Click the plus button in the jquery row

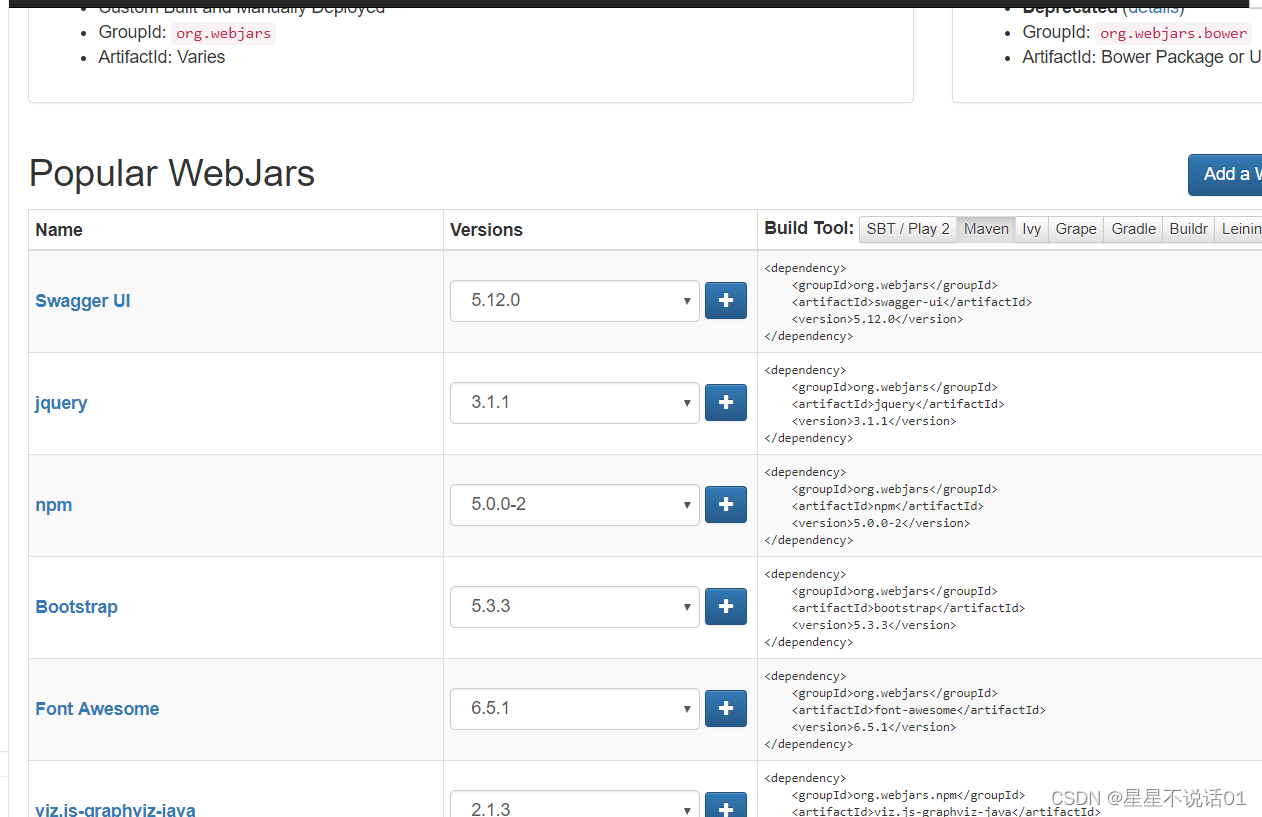(x=726, y=402)
